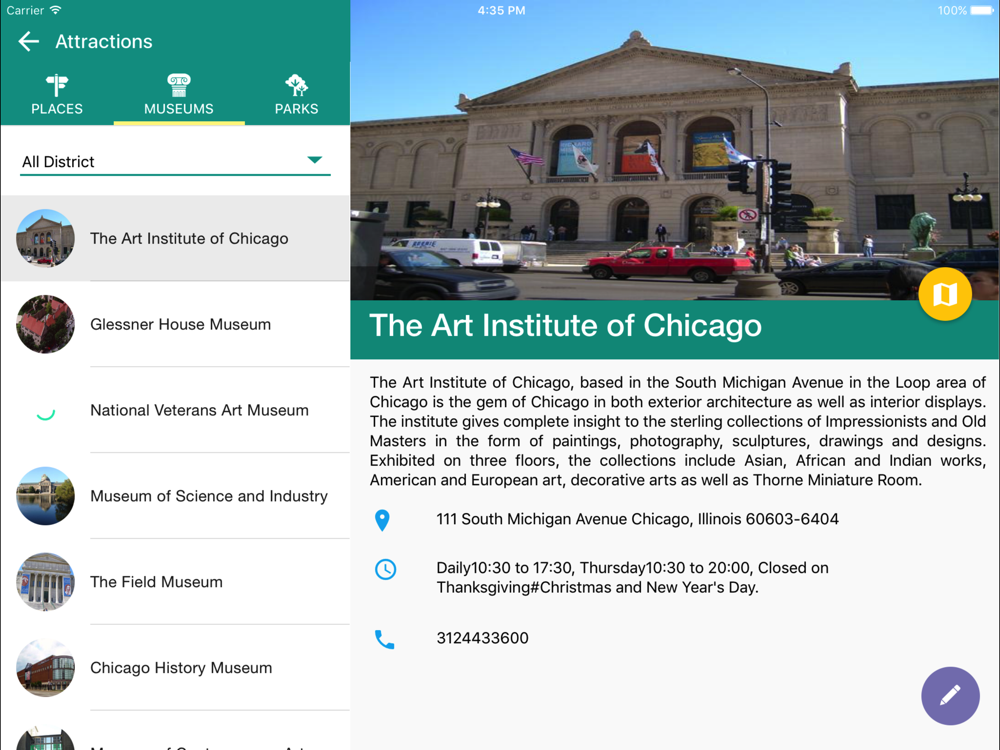This screenshot has width=1000, height=750.
Task: Switch to the PARKS tab
Action: (297, 95)
